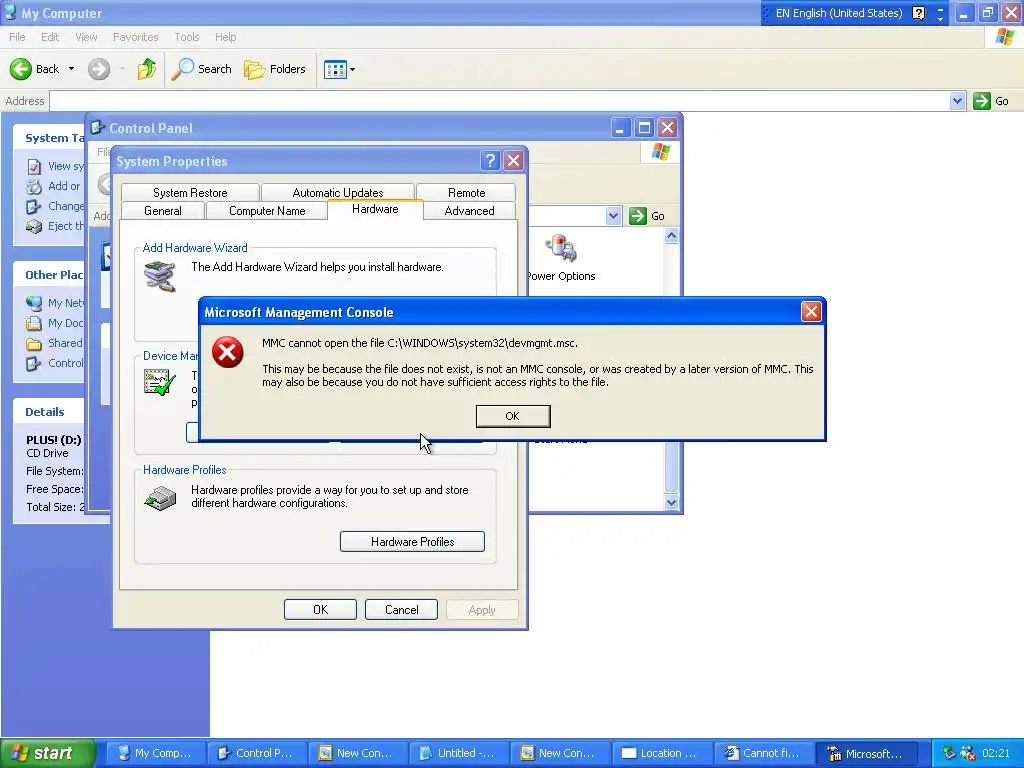Click the EN English language bar indicator
This screenshot has height=768, width=1024.
[839, 13]
